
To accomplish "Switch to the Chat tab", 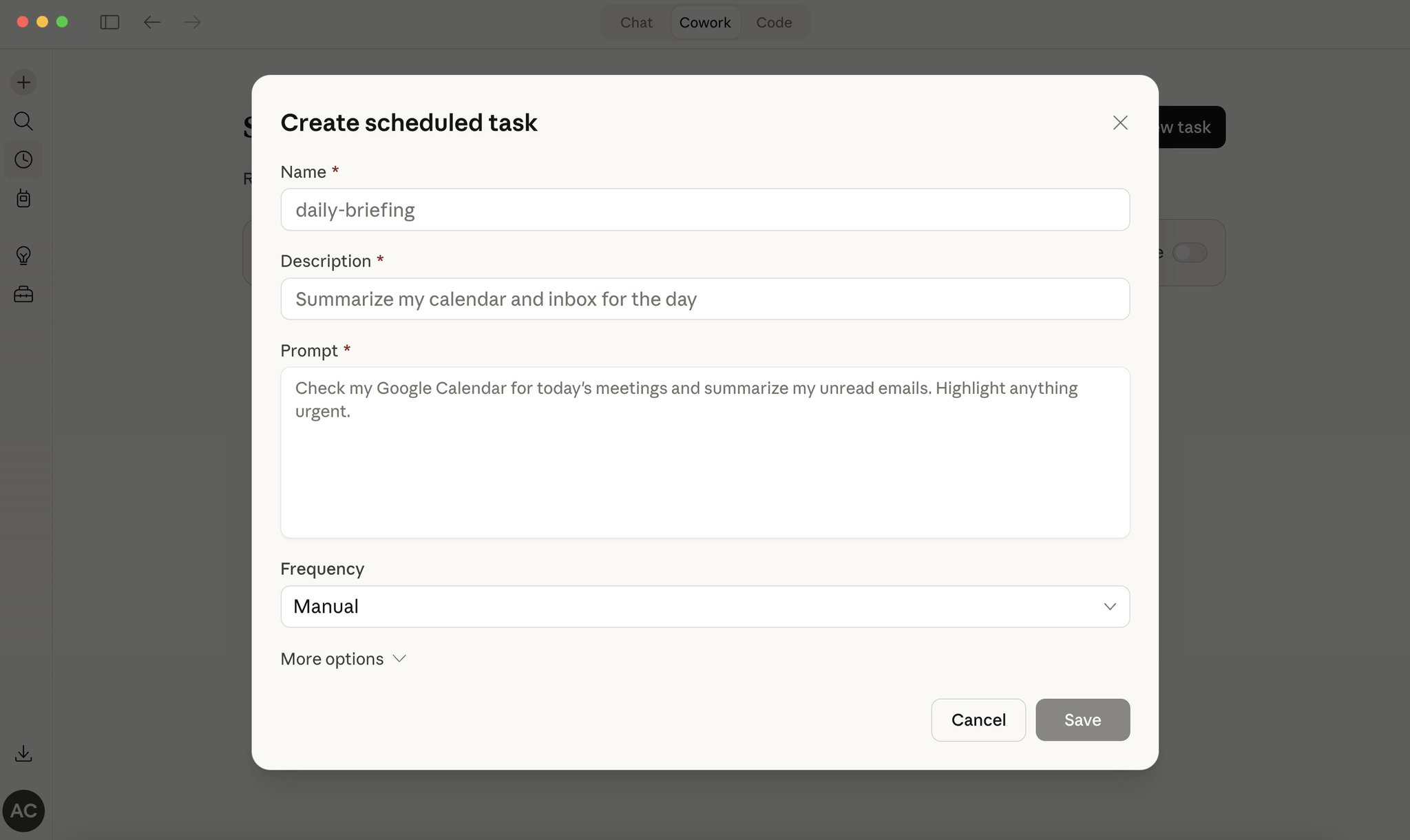I will 636,22.
